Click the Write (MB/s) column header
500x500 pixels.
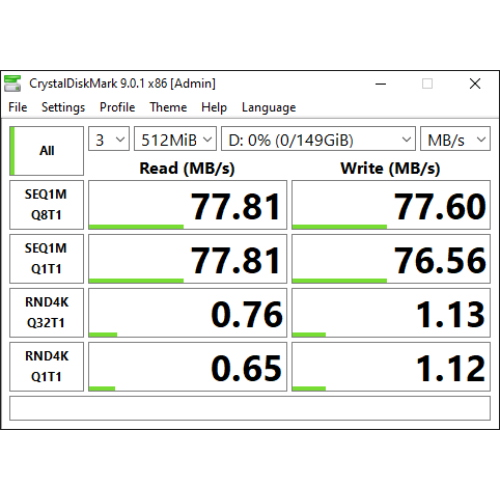390,168
